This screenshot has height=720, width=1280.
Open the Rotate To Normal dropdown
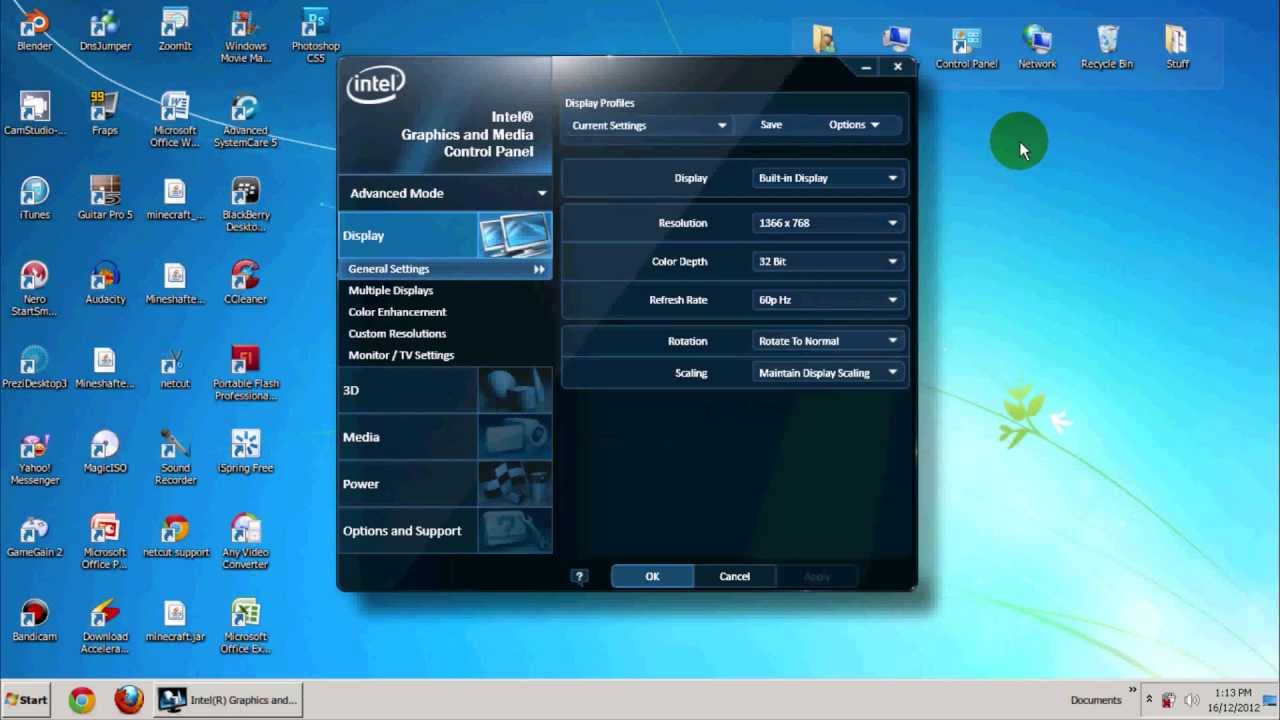[828, 341]
